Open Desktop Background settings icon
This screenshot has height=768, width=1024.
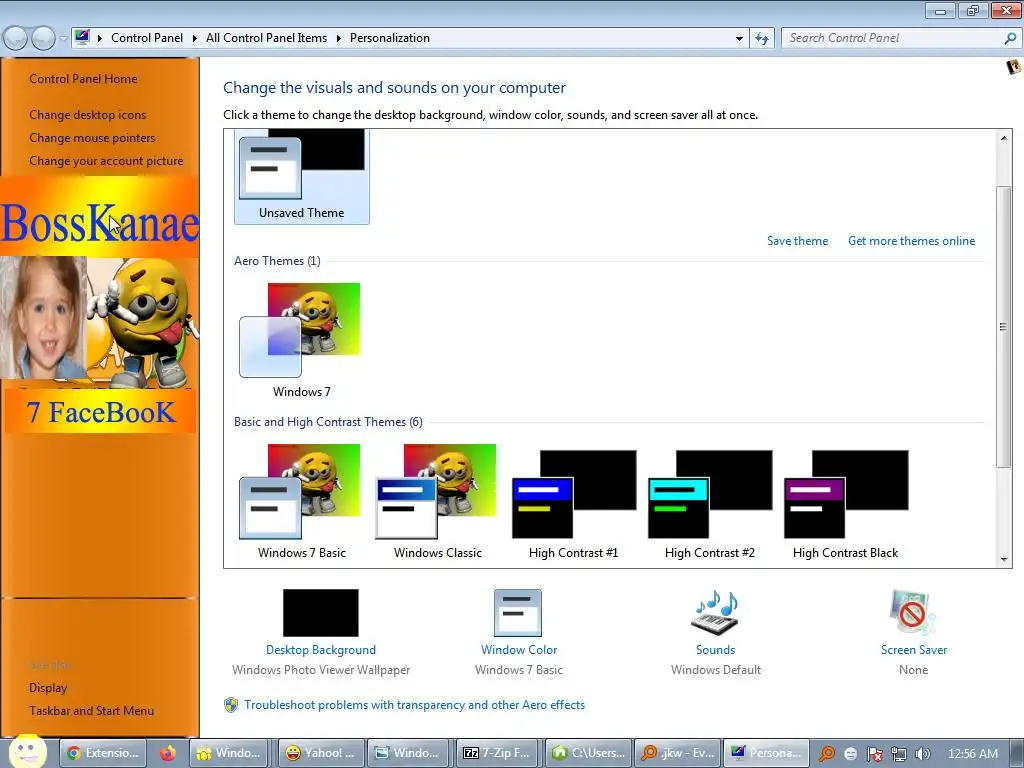click(321, 613)
